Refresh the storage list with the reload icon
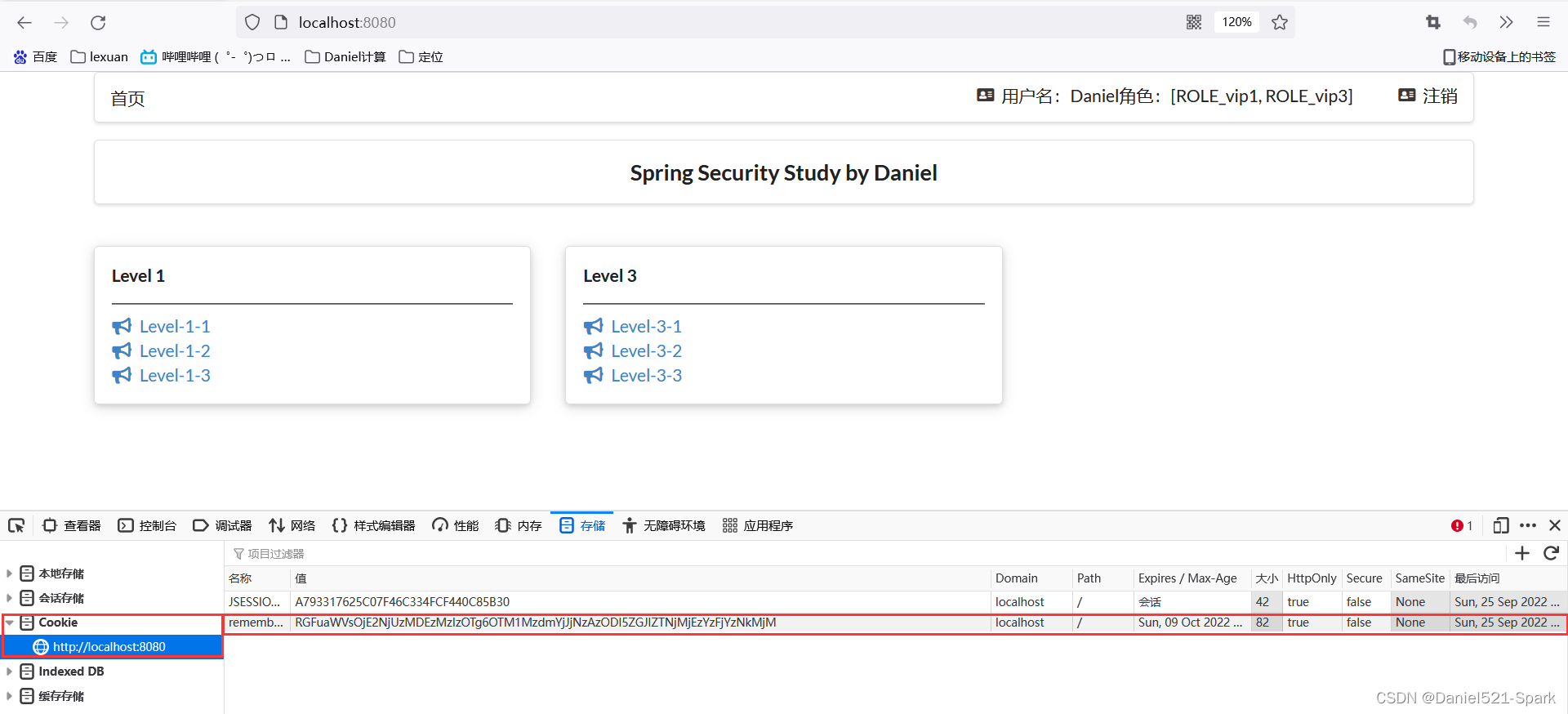The height and width of the screenshot is (714, 1568). [x=1552, y=553]
